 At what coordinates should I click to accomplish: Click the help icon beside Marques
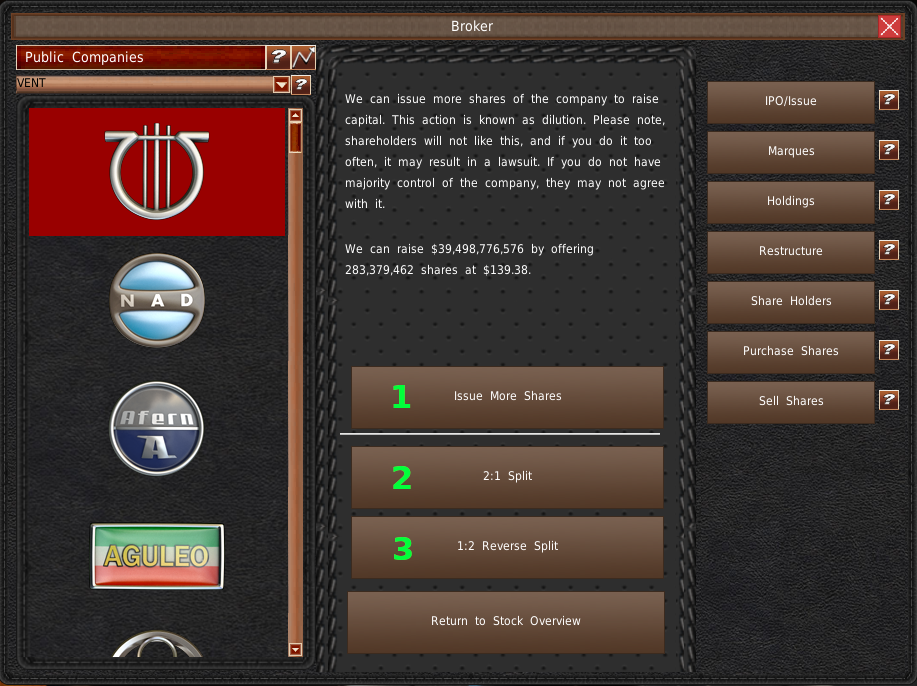(x=888, y=150)
